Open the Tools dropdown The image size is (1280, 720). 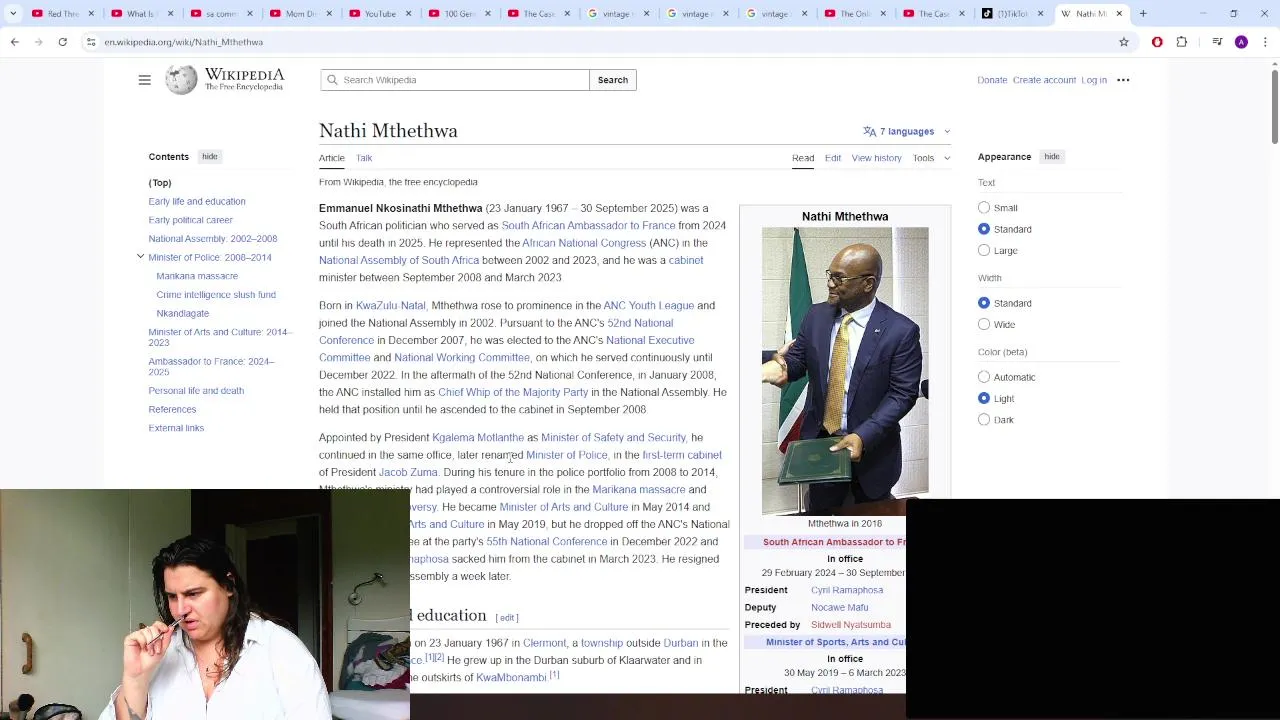[931, 158]
